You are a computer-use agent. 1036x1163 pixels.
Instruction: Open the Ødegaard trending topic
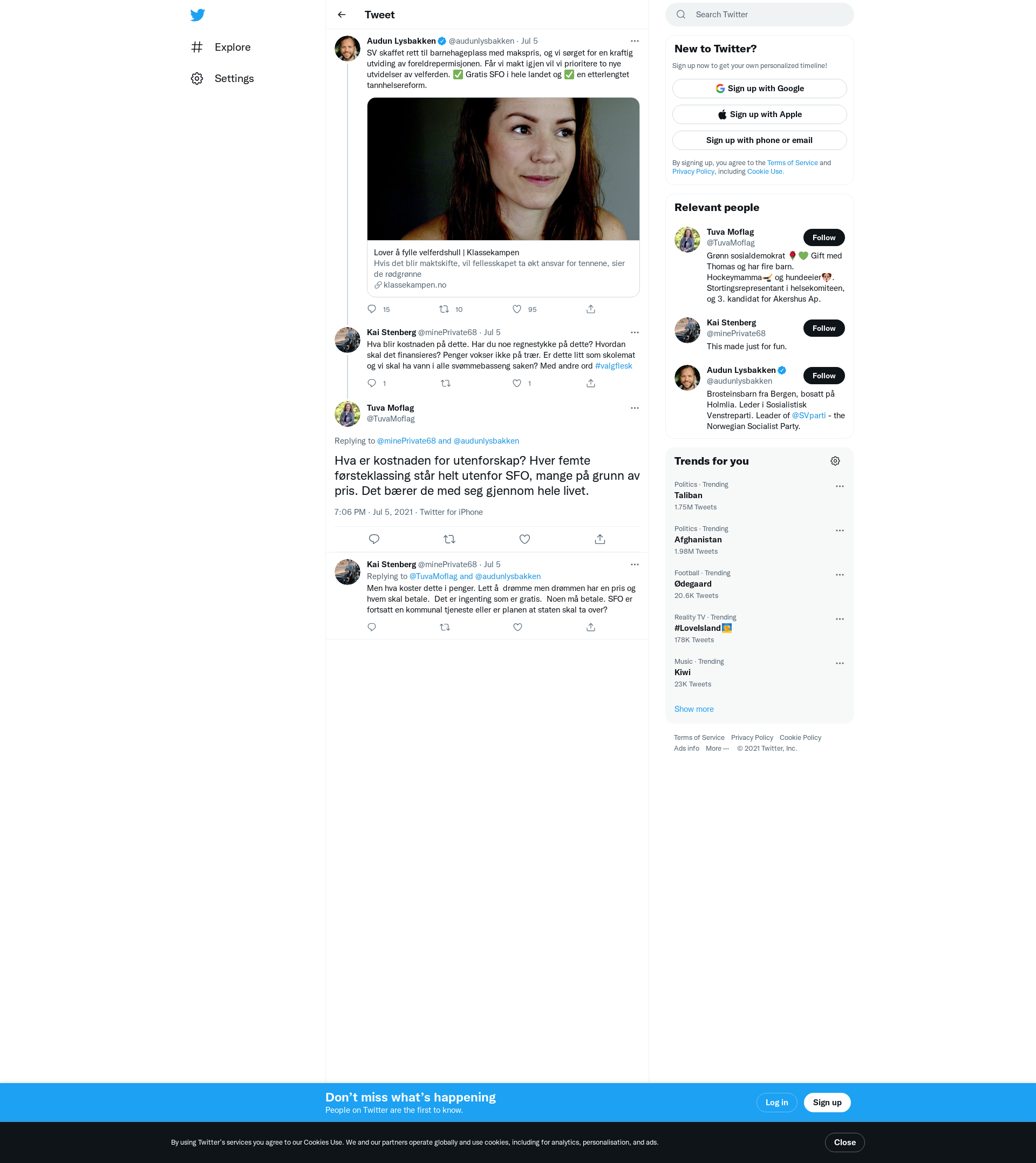coord(693,584)
